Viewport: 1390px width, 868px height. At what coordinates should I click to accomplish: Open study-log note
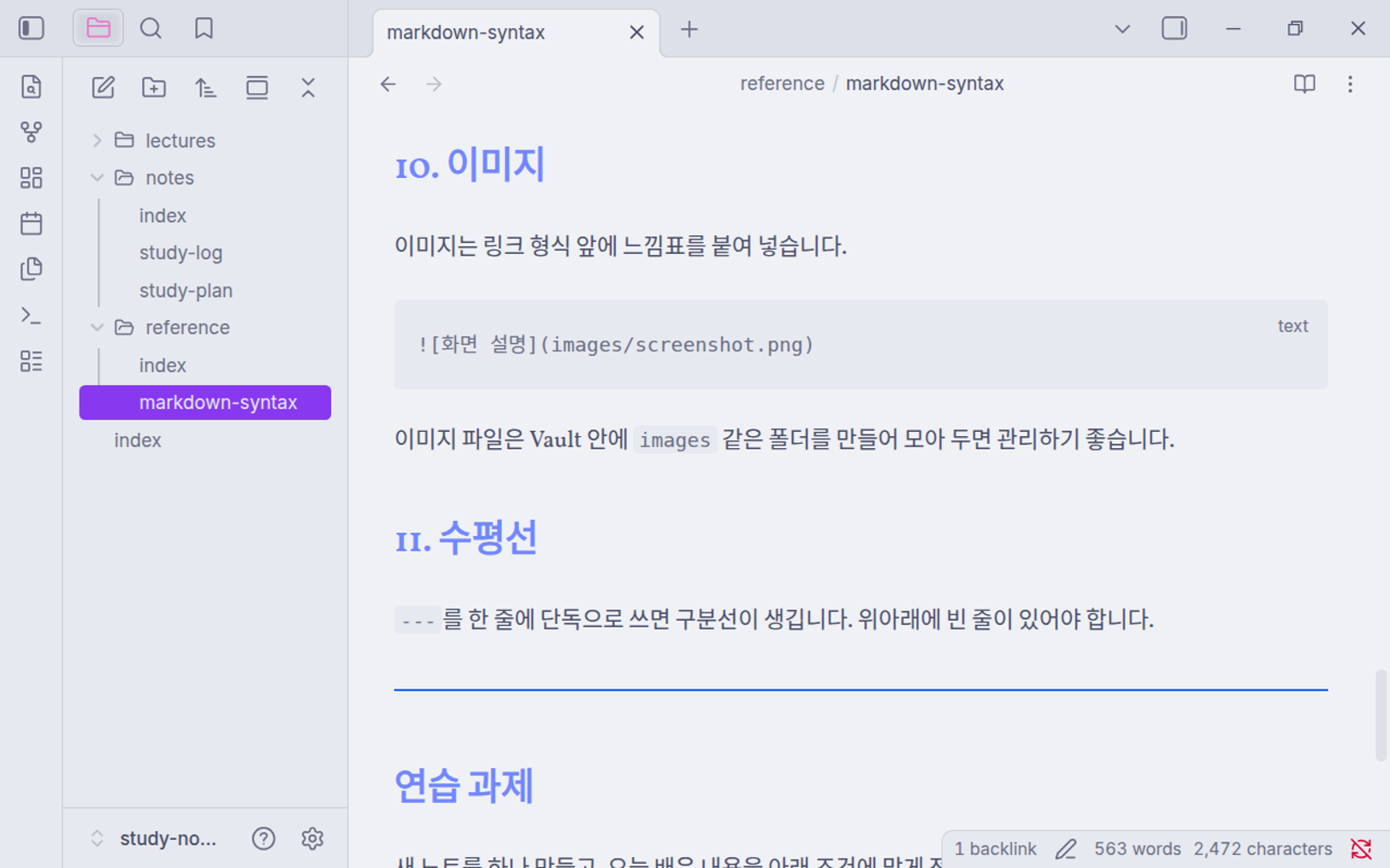(180, 253)
